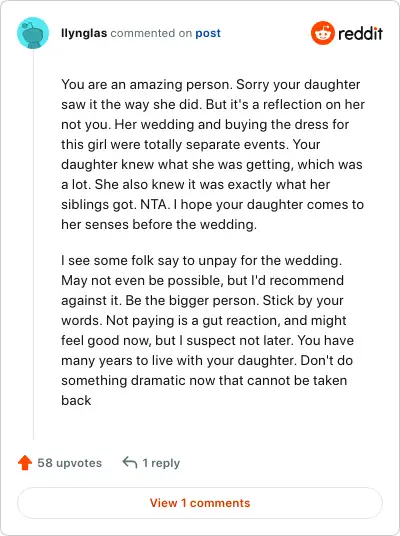Click the orange Reddit Snoo logo
The width and height of the screenshot is (400, 536).
322,33
